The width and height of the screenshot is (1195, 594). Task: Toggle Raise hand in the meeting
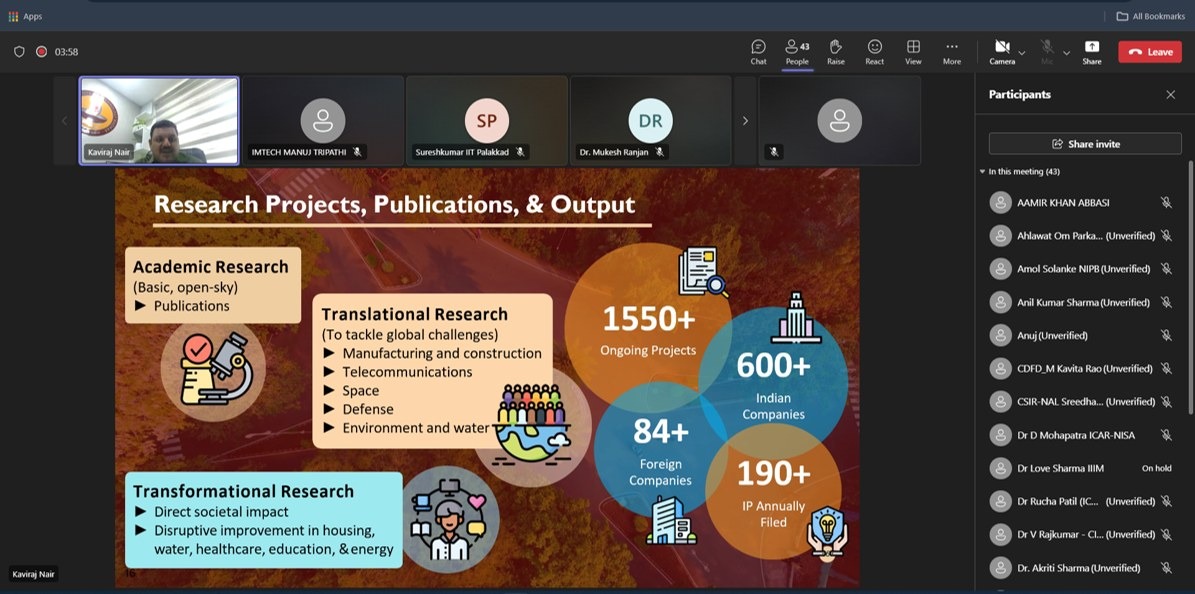click(835, 52)
